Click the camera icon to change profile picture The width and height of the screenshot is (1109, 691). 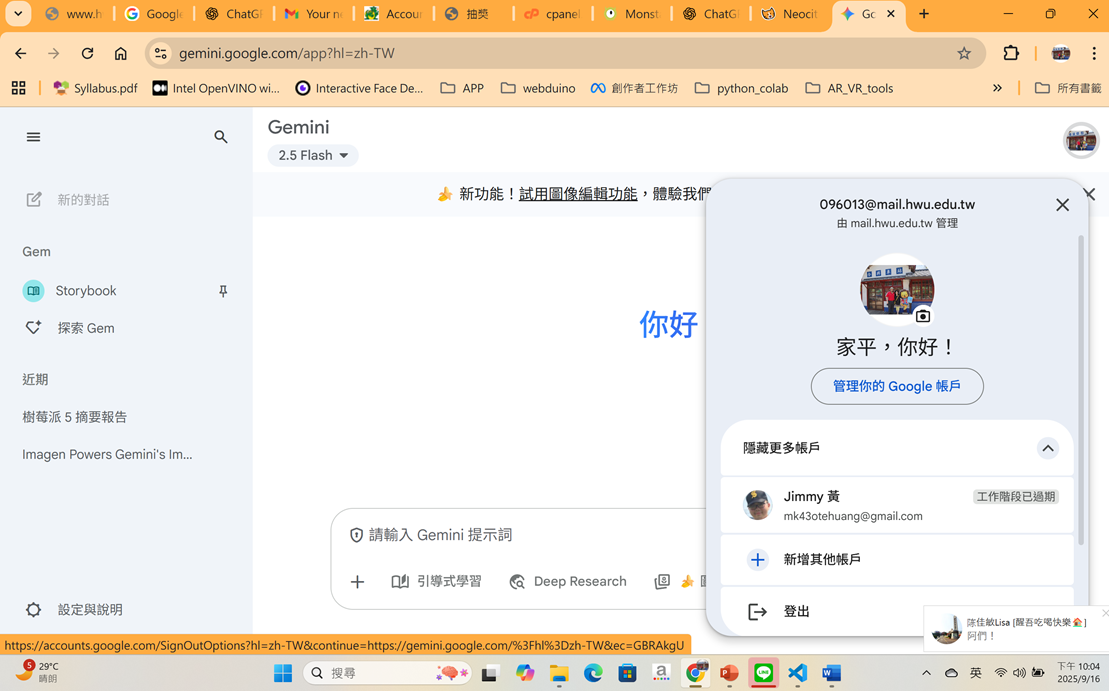pyautogui.click(x=922, y=316)
